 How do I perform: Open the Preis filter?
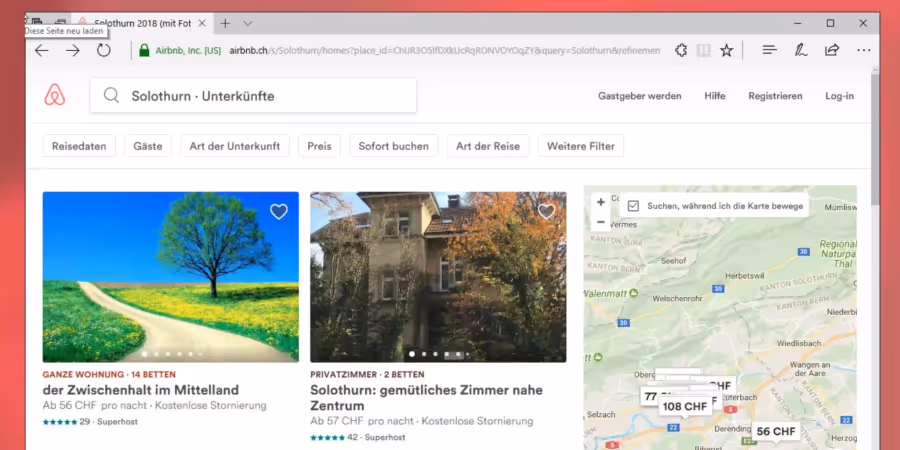click(319, 146)
